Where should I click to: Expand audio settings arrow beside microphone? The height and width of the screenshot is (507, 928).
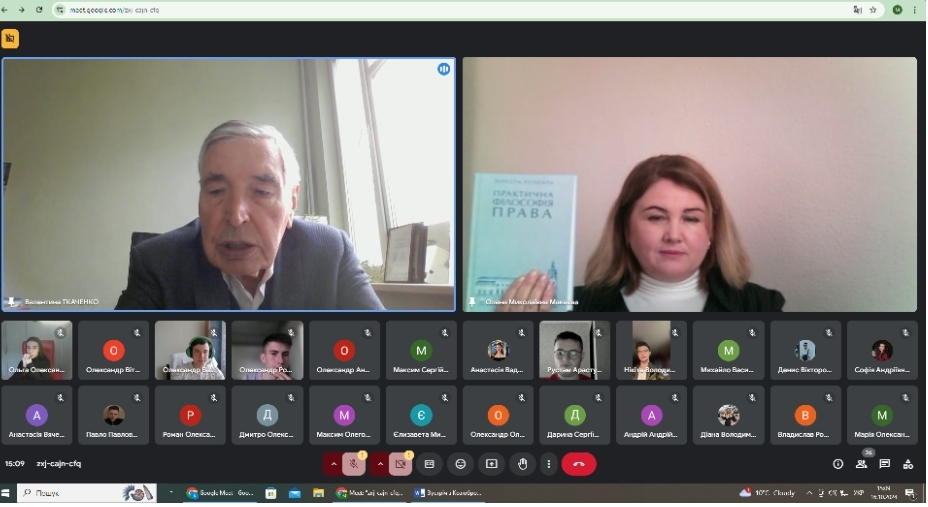[x=333, y=464]
